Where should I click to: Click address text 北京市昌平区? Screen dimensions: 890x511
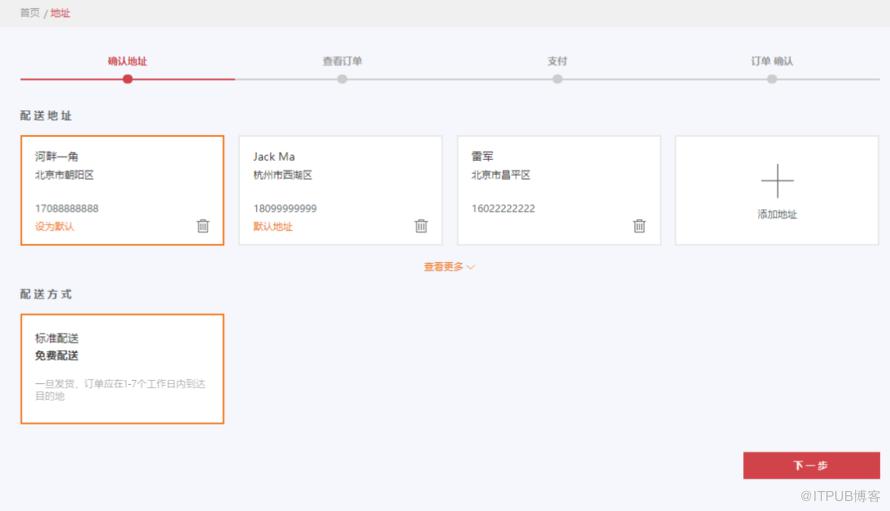(501, 175)
